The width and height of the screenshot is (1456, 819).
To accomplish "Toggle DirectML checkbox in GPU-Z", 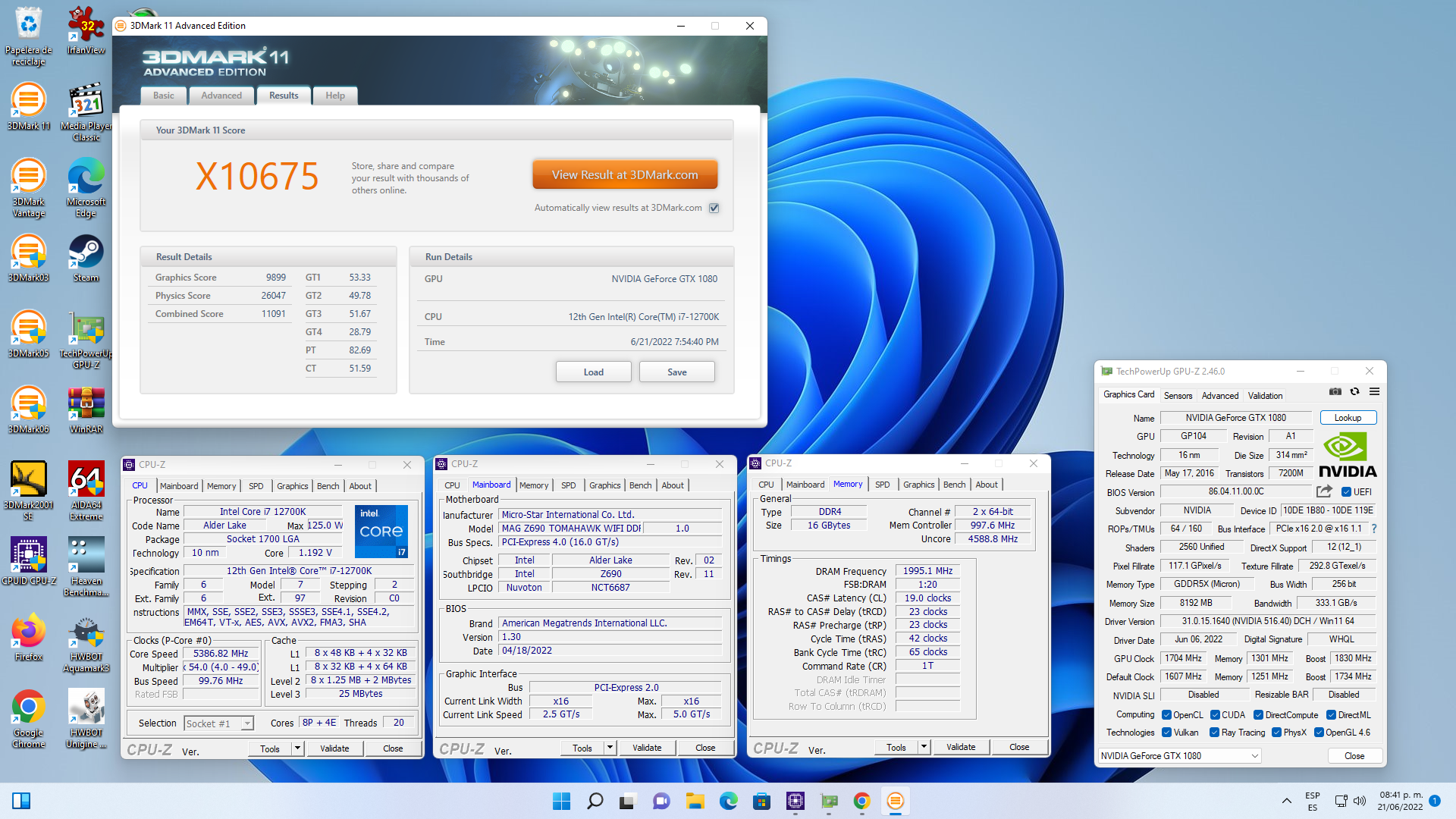I will click(x=1331, y=715).
